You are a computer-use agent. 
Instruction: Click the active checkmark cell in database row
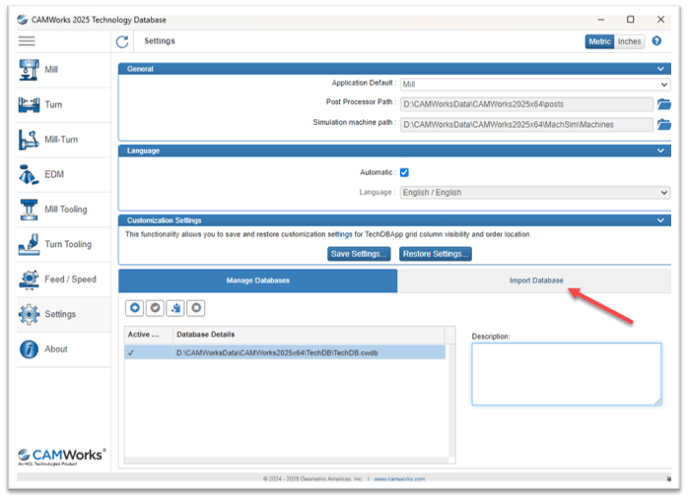pos(148,353)
